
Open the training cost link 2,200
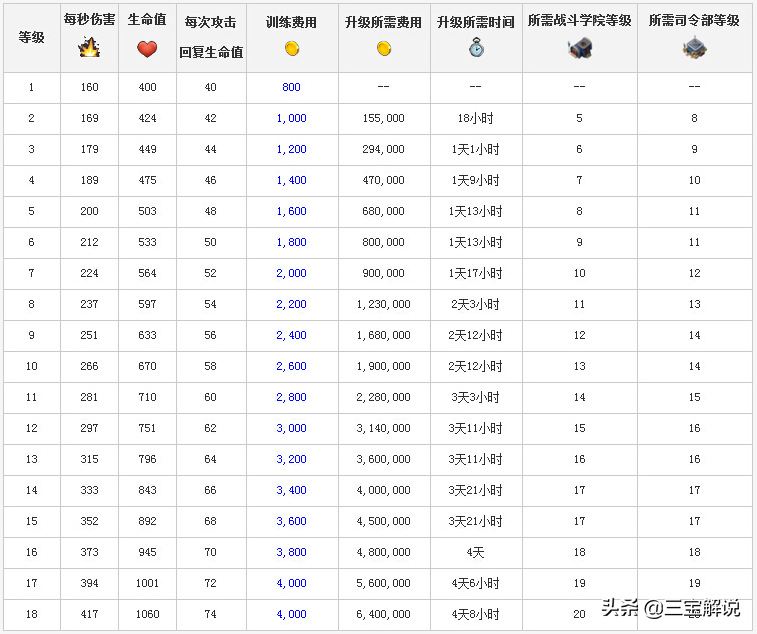(x=292, y=304)
